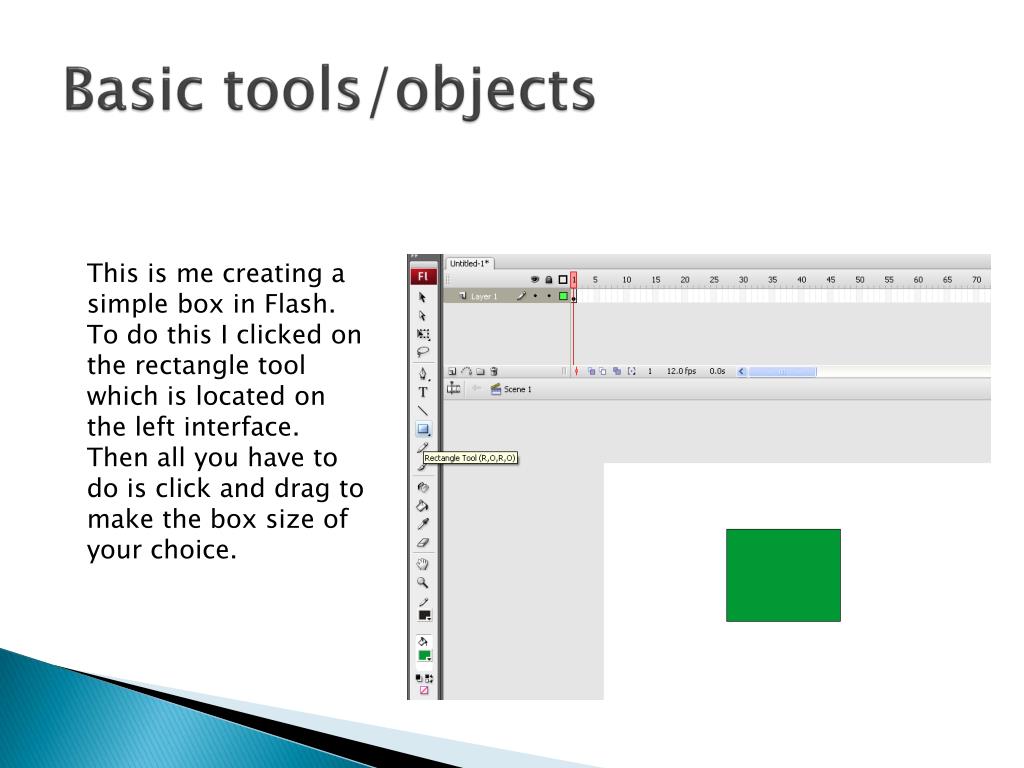Image resolution: width=1024 pixels, height=768 pixels.
Task: Select the Ink Bottle tool
Action: [423, 487]
